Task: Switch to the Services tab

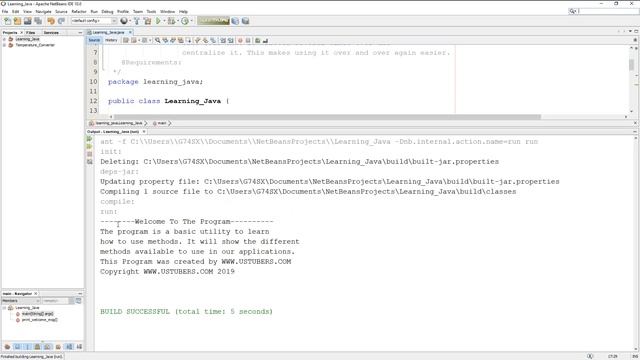Action: (x=51, y=32)
